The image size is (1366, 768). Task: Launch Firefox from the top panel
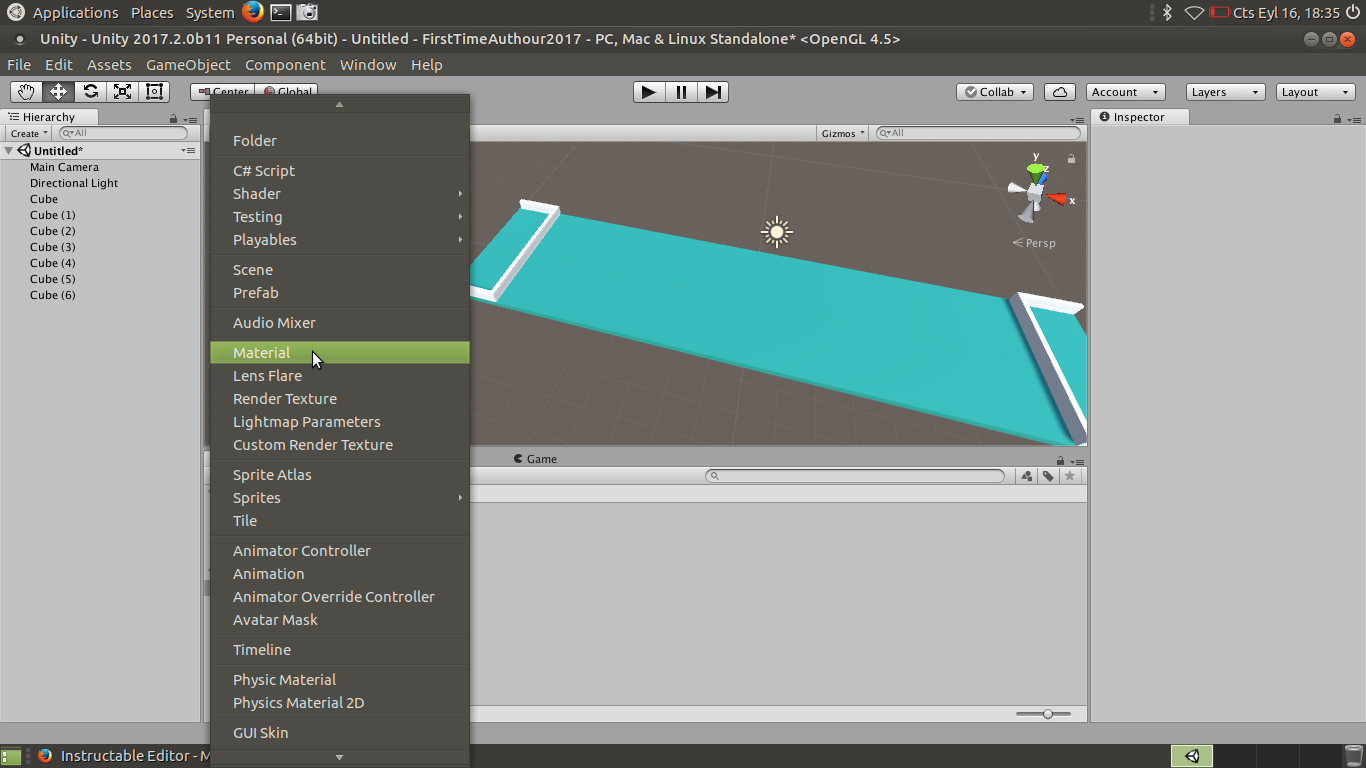tap(252, 12)
